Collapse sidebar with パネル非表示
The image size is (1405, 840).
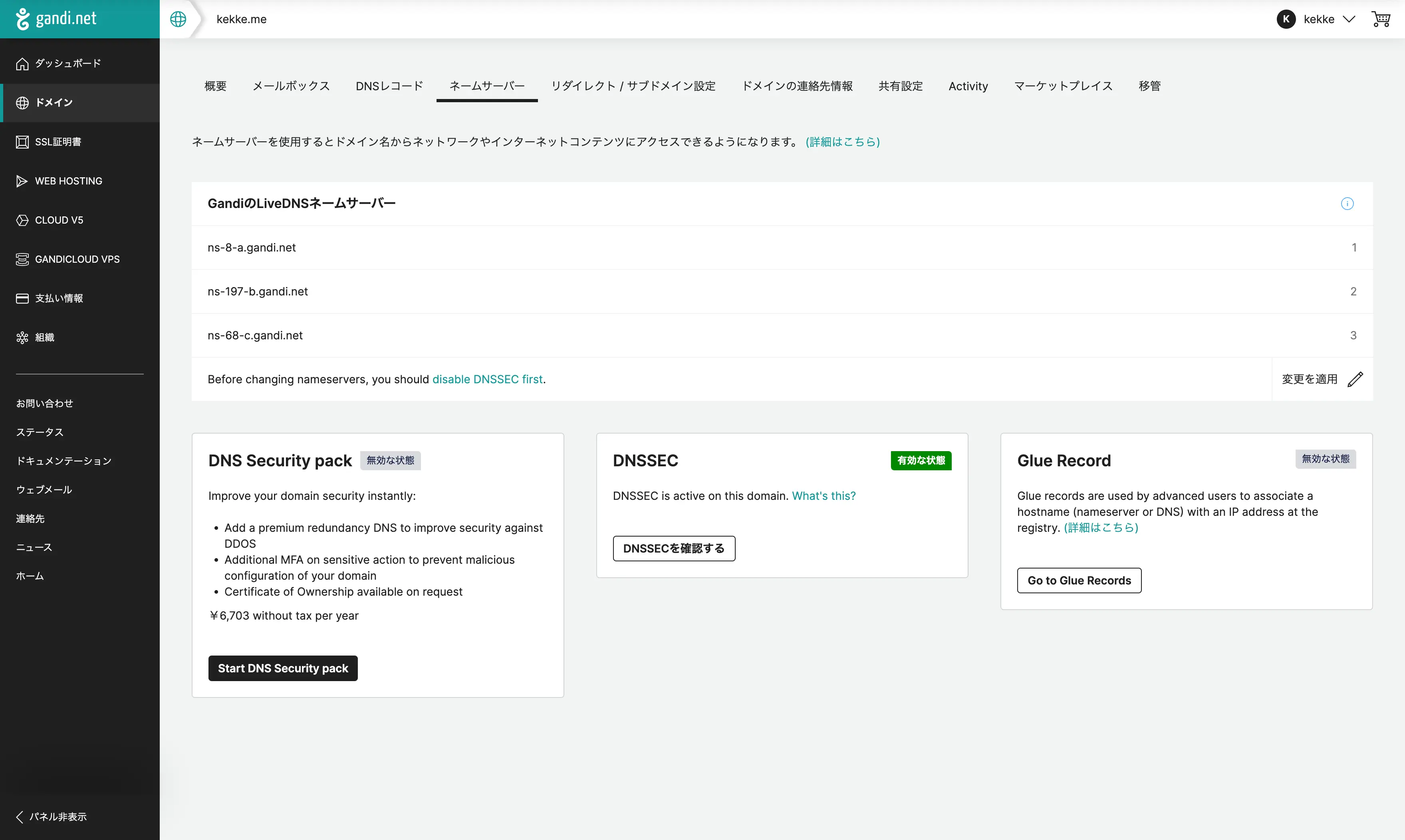point(52,816)
